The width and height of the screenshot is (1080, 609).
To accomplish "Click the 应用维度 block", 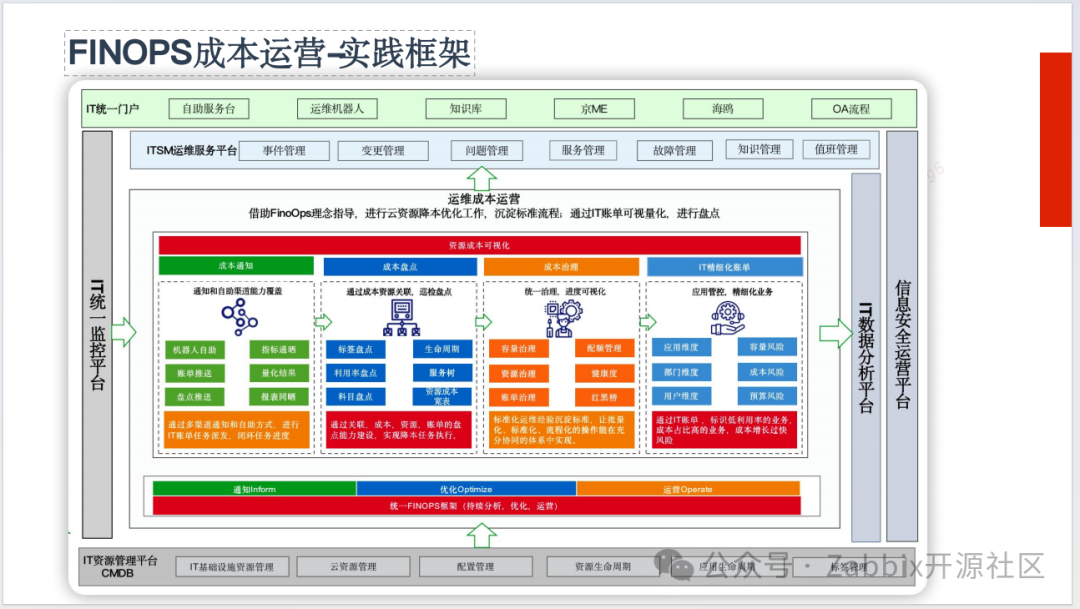I will 681,347.
